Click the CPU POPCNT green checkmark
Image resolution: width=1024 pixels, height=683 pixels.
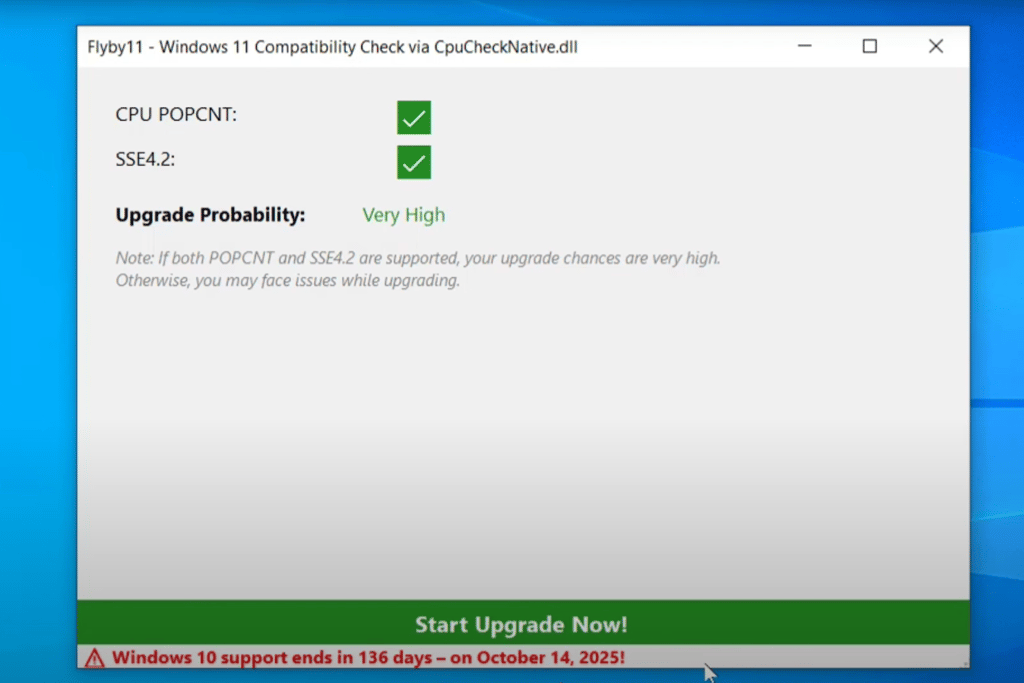414,118
